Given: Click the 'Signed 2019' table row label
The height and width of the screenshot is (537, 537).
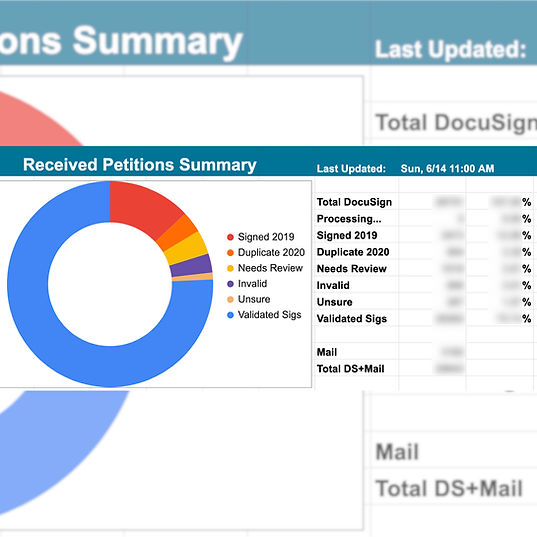Looking at the screenshot, I should click(347, 235).
